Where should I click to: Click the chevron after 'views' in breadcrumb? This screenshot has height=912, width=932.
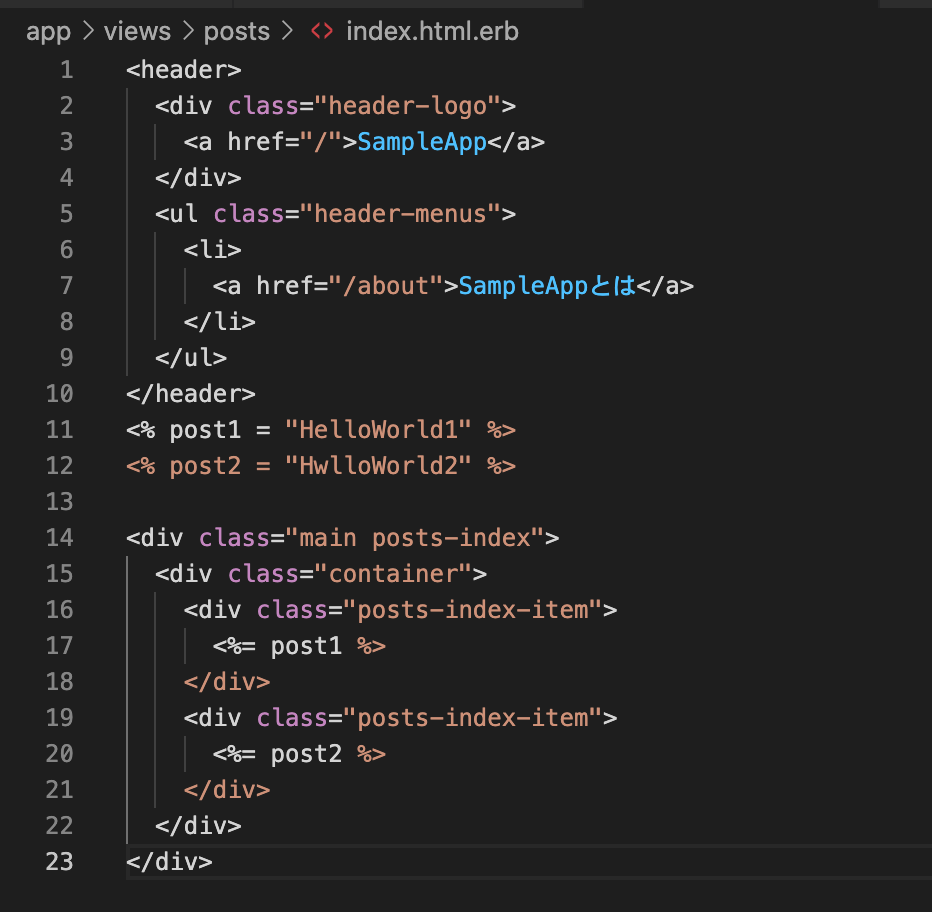188,31
